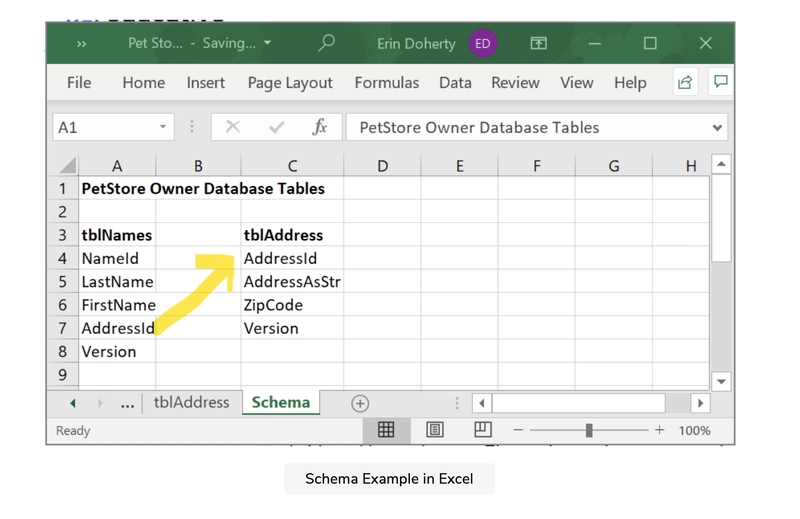Switch to the Insert ribbon tab
This screenshot has height=519, width=800.
click(206, 83)
